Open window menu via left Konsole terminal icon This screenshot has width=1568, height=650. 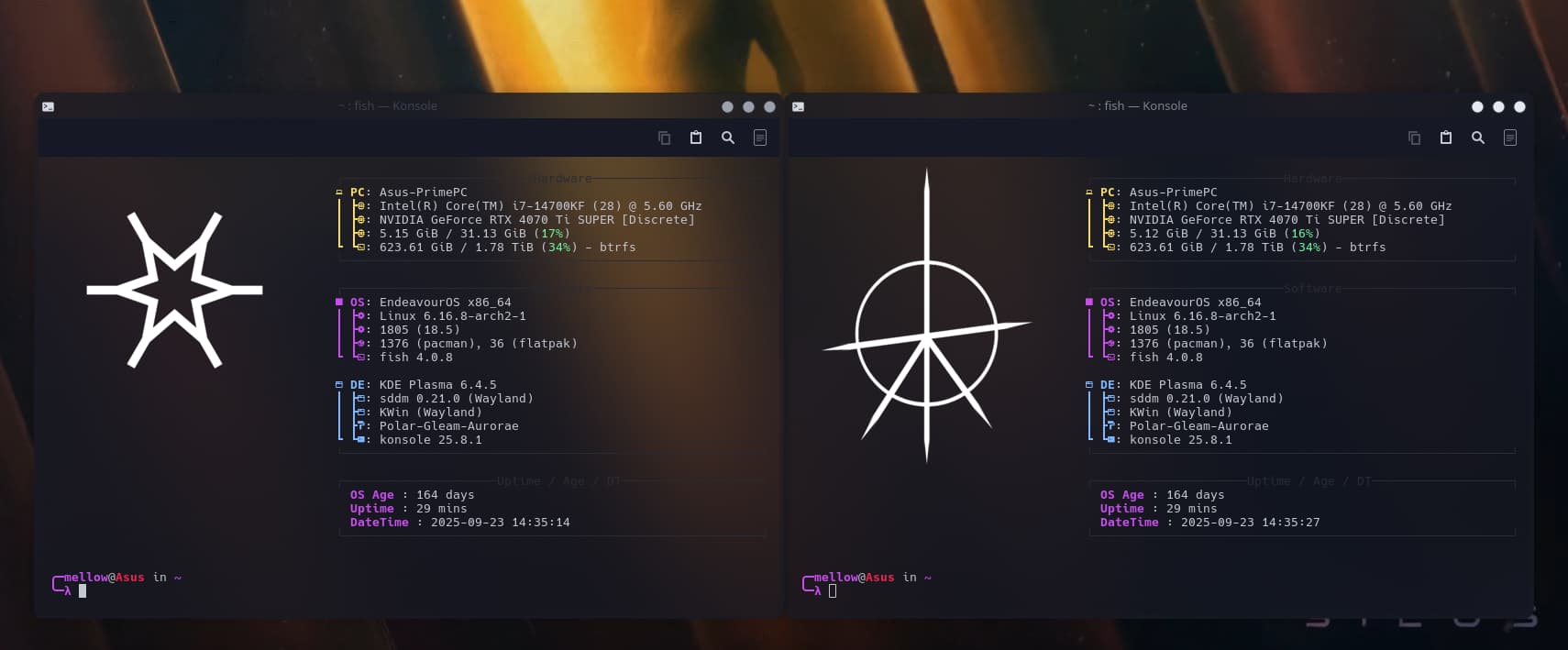pyautogui.click(x=48, y=106)
